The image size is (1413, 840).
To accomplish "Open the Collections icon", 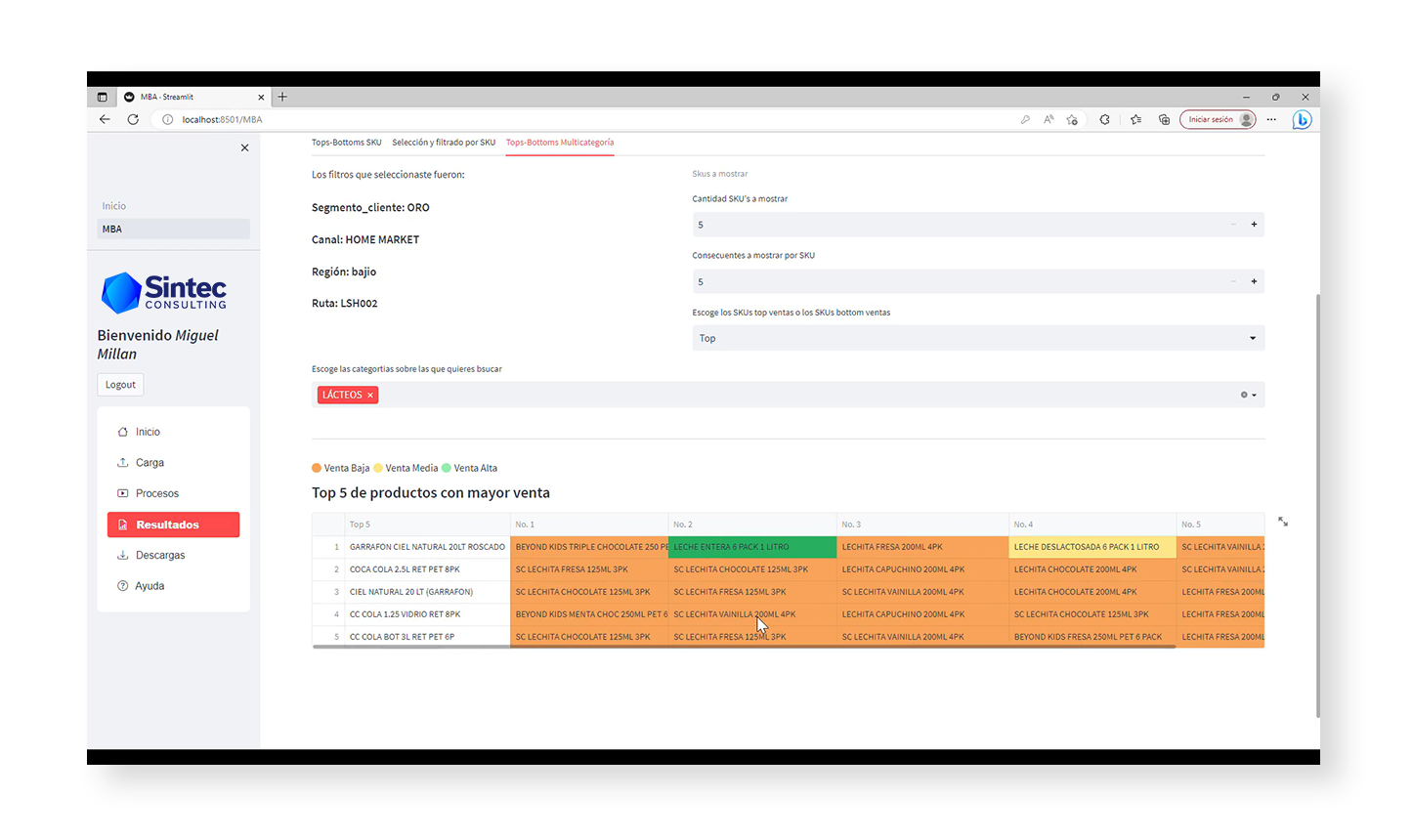I will [x=1164, y=119].
